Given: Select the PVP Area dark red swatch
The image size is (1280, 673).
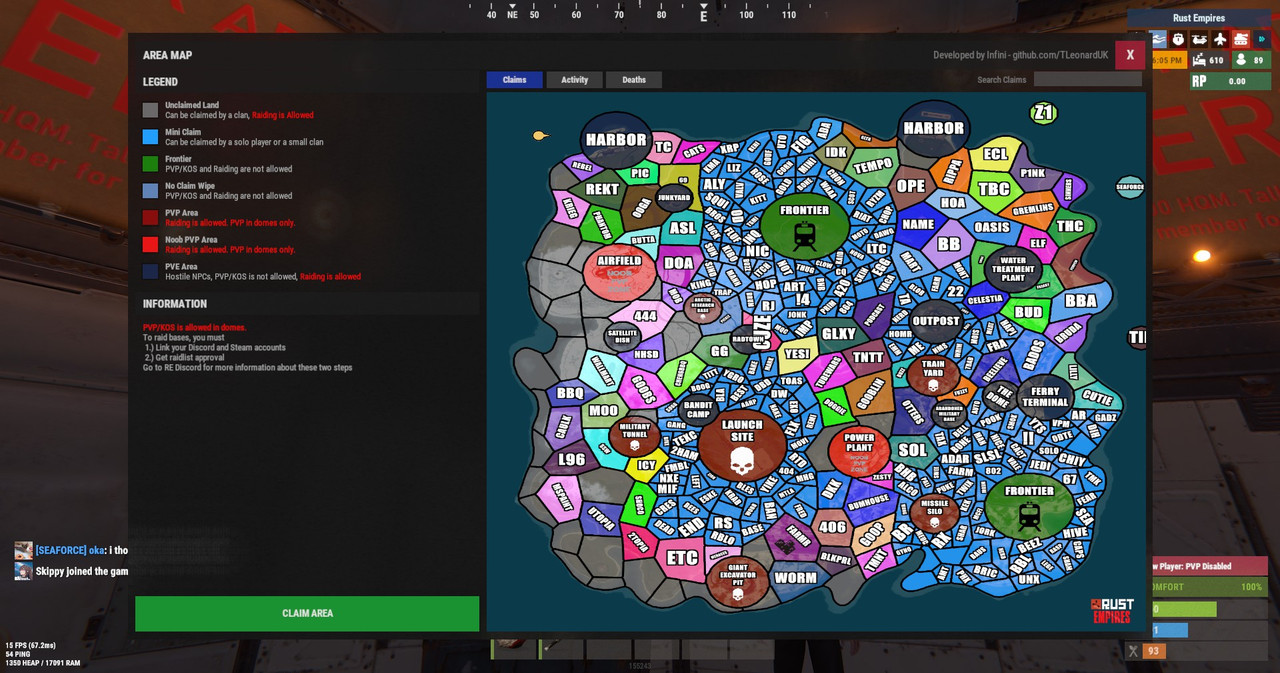Looking at the screenshot, I should (x=150, y=218).
